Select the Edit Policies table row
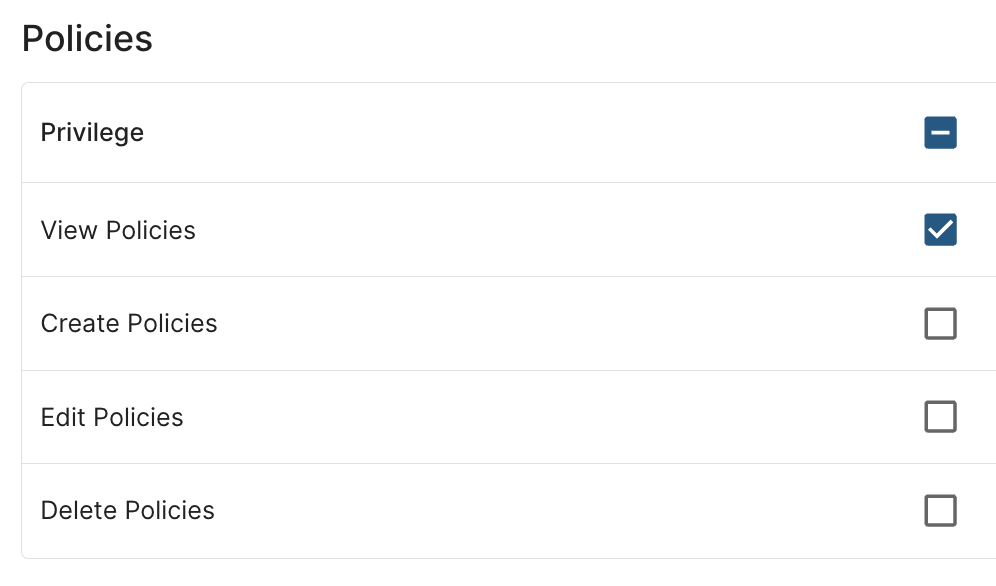The height and width of the screenshot is (586, 996). (500, 417)
